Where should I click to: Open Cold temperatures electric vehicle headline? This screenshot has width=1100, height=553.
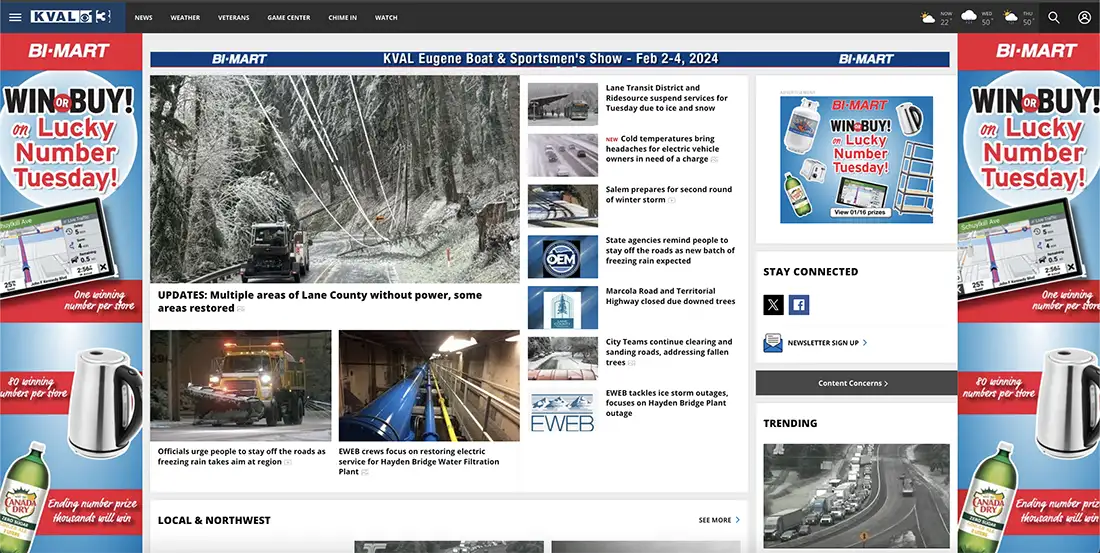point(662,149)
